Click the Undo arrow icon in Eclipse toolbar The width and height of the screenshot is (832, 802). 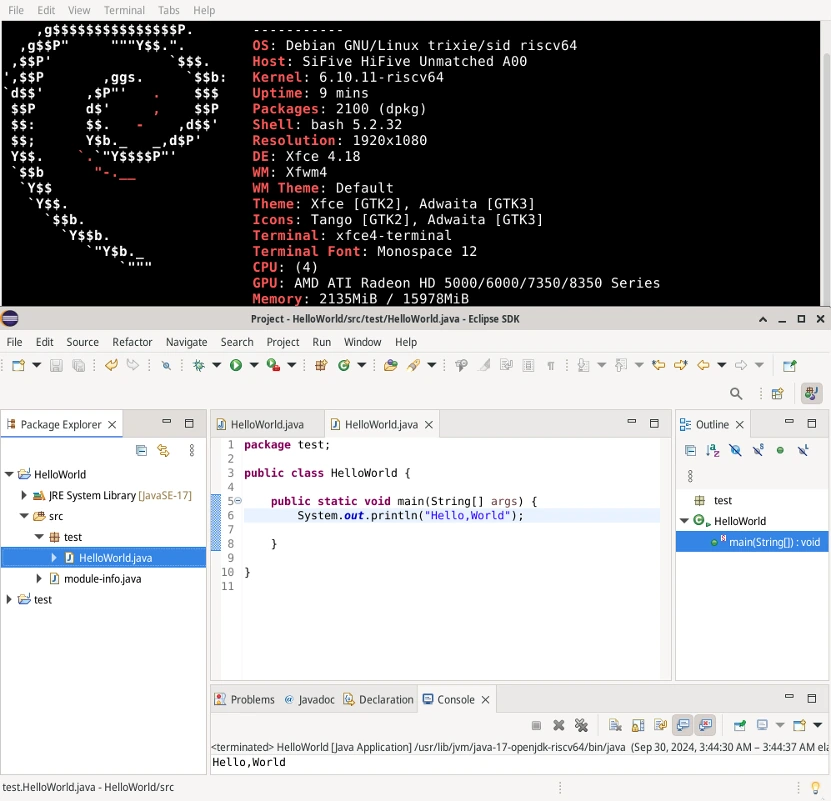111,365
